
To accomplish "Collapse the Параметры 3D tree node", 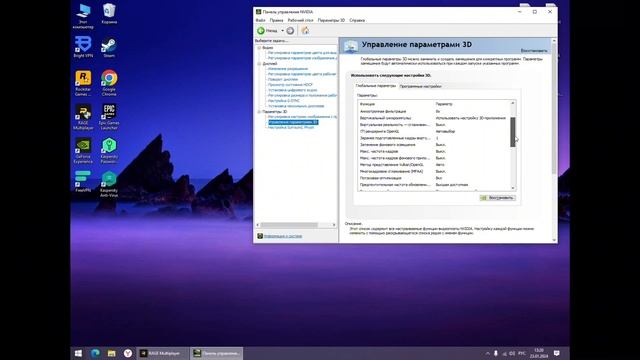I will (259, 111).
